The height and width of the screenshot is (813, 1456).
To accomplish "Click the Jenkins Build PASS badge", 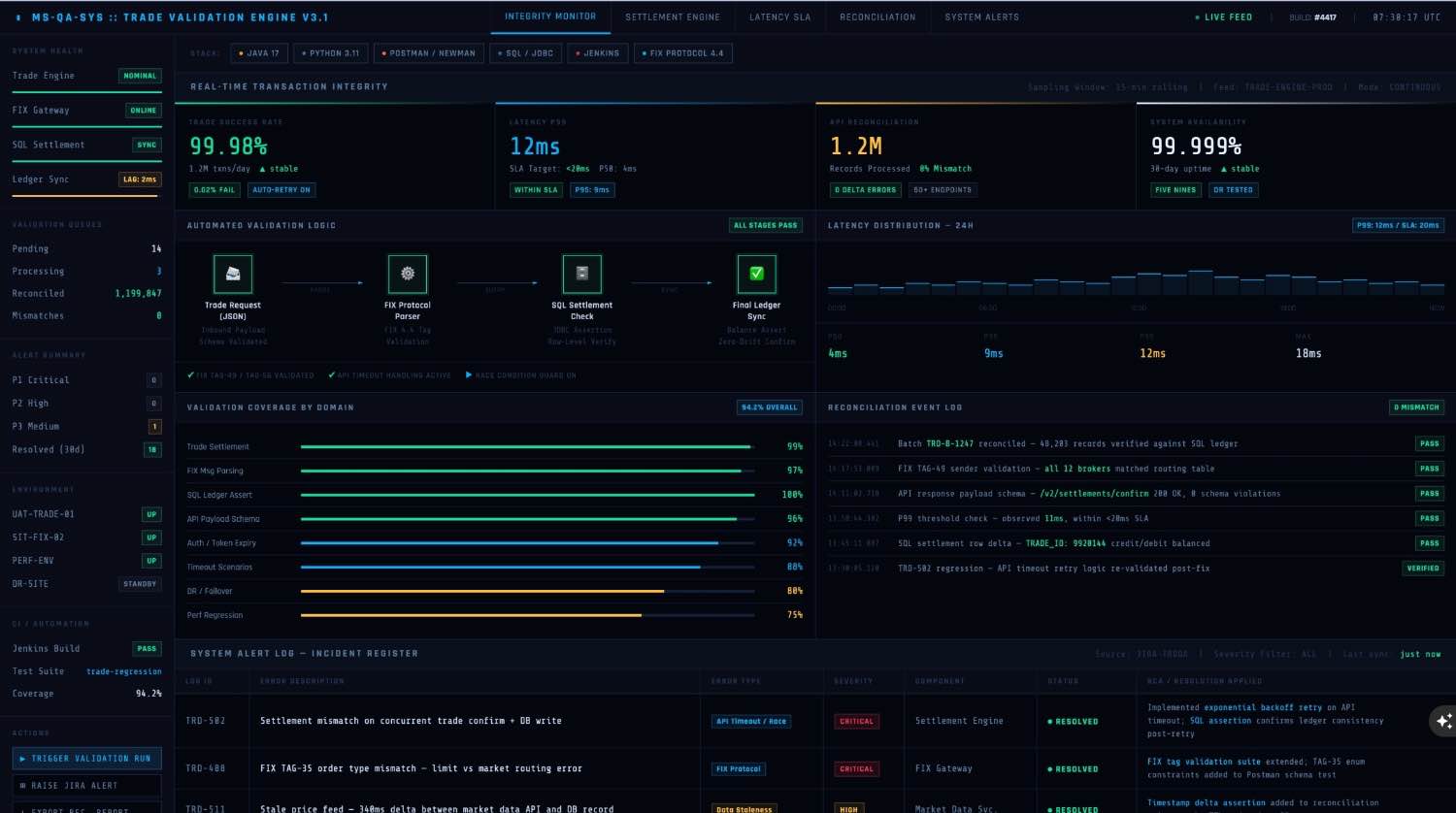I will 147,649.
